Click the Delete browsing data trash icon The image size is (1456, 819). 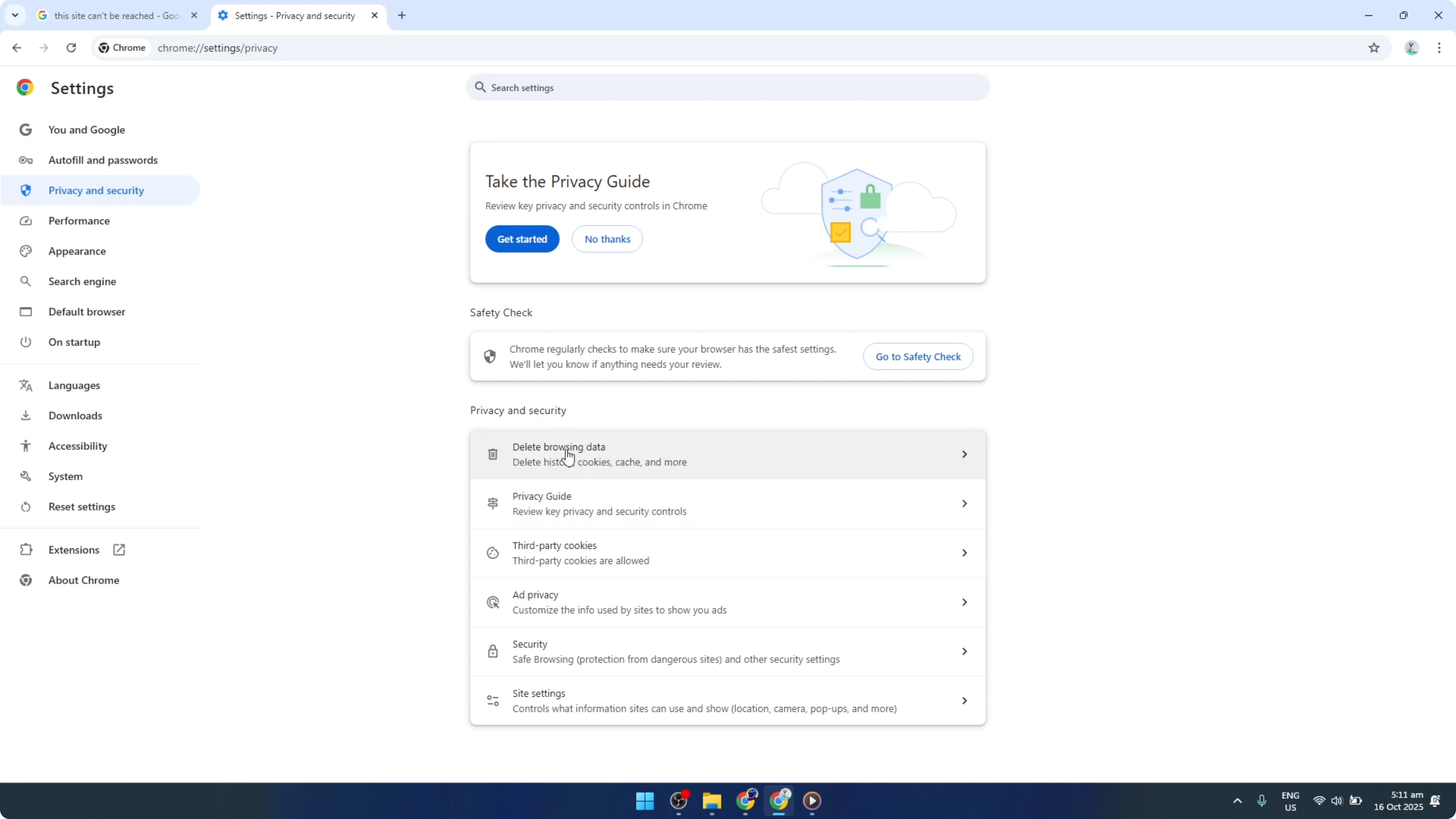coord(493,455)
